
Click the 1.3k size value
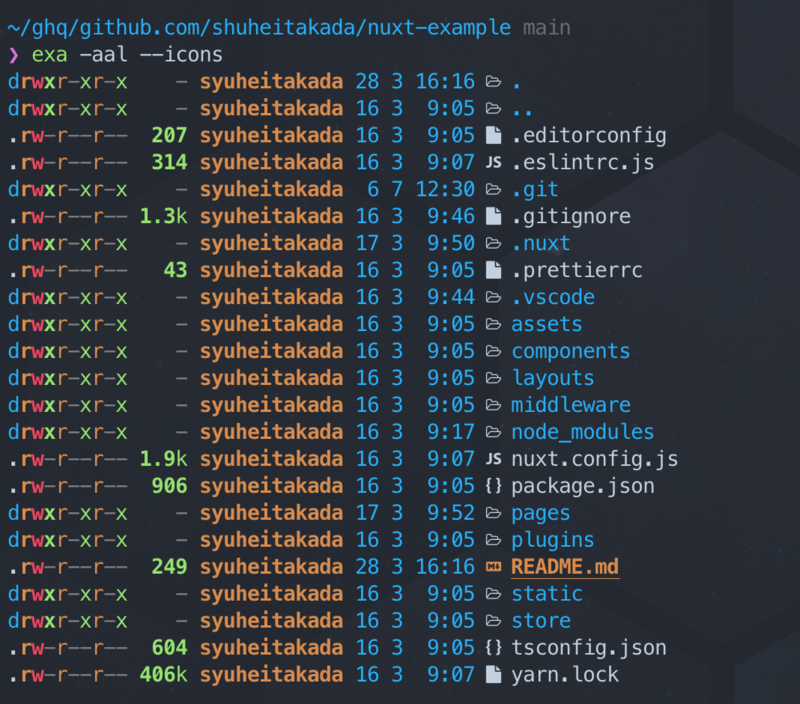163,217
